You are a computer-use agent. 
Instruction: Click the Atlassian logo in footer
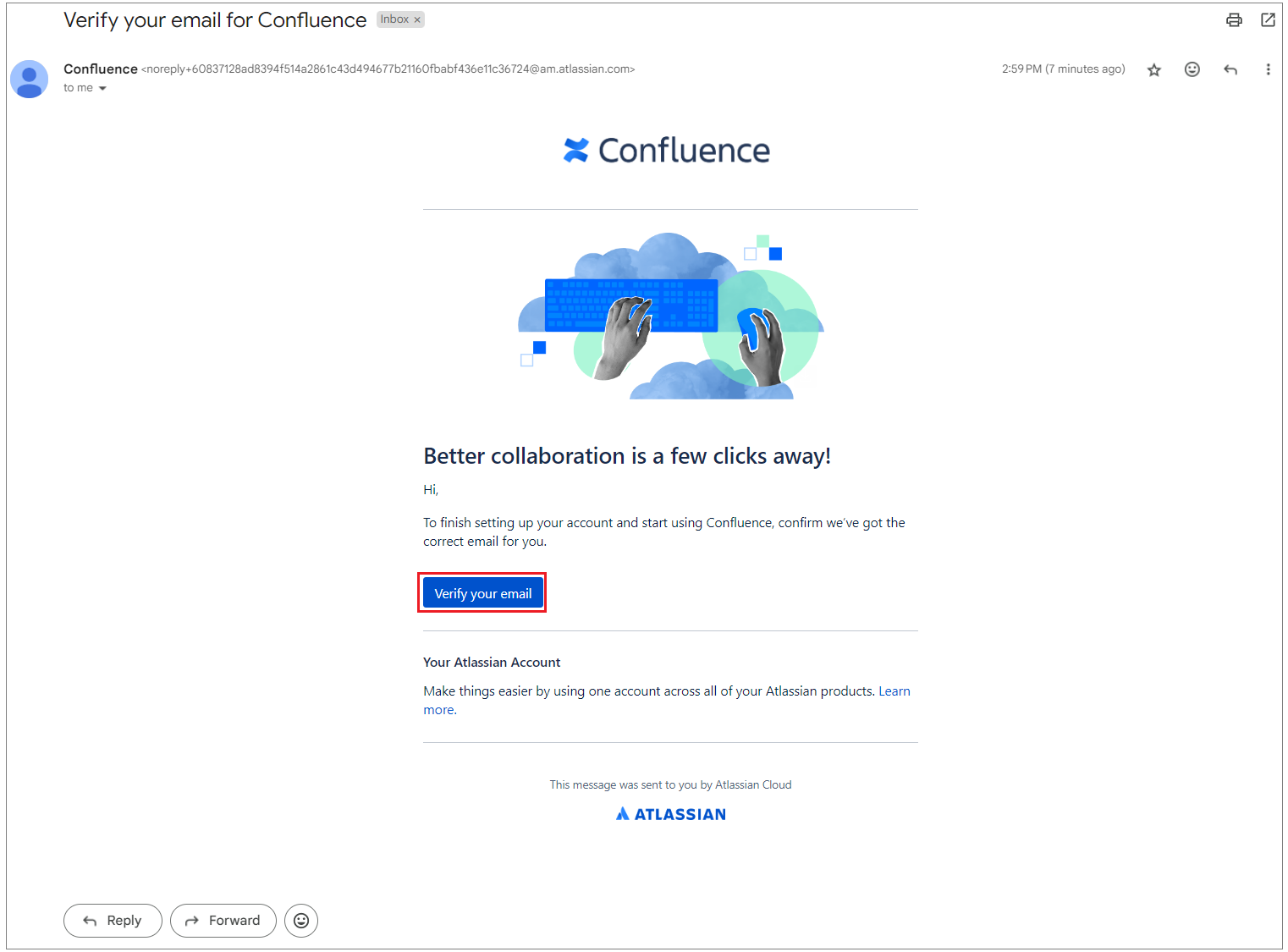pyautogui.click(x=670, y=814)
